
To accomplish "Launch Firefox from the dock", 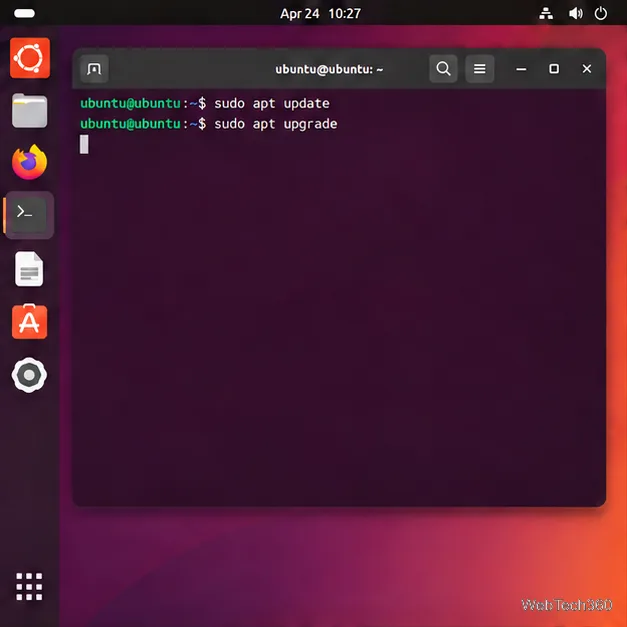I will [30, 162].
